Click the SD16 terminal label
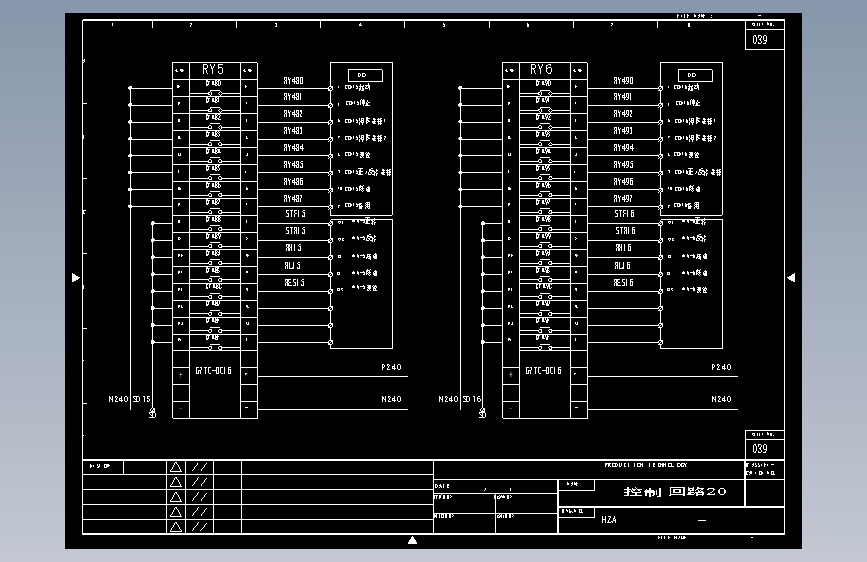The height and width of the screenshot is (562, 867). [472, 399]
